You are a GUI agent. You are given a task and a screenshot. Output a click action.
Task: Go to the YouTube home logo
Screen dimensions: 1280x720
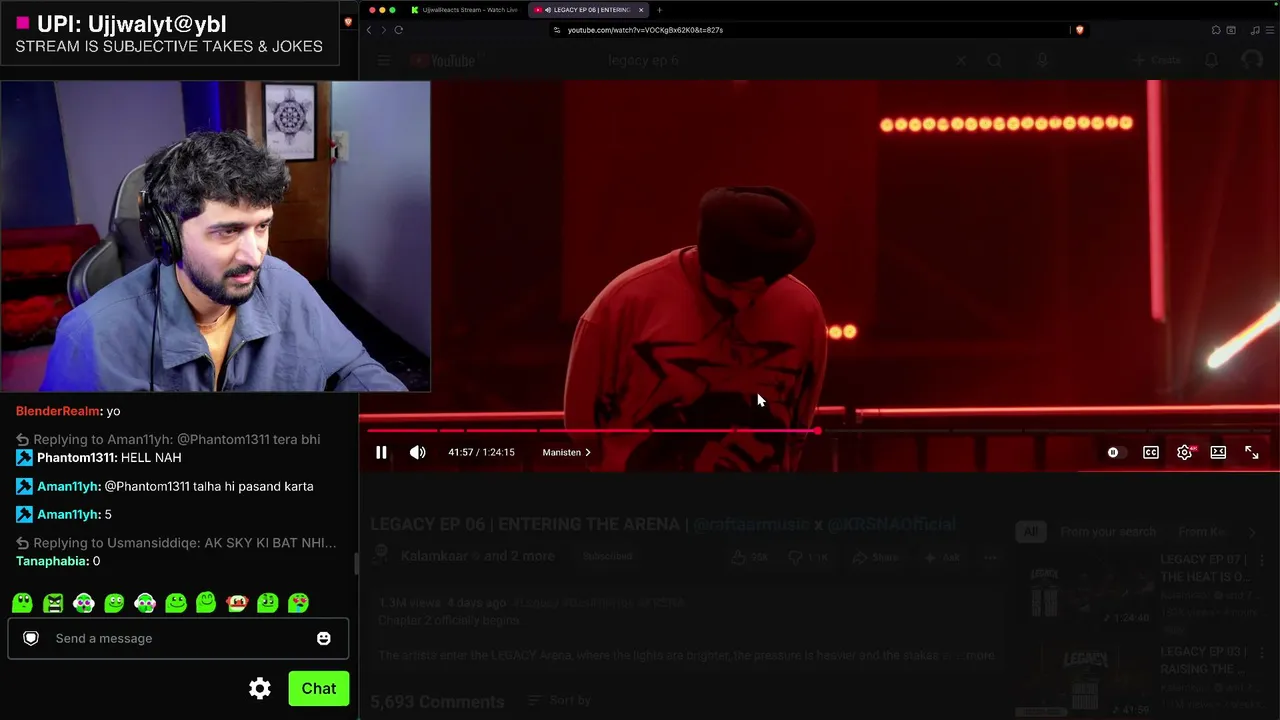[x=442, y=61]
